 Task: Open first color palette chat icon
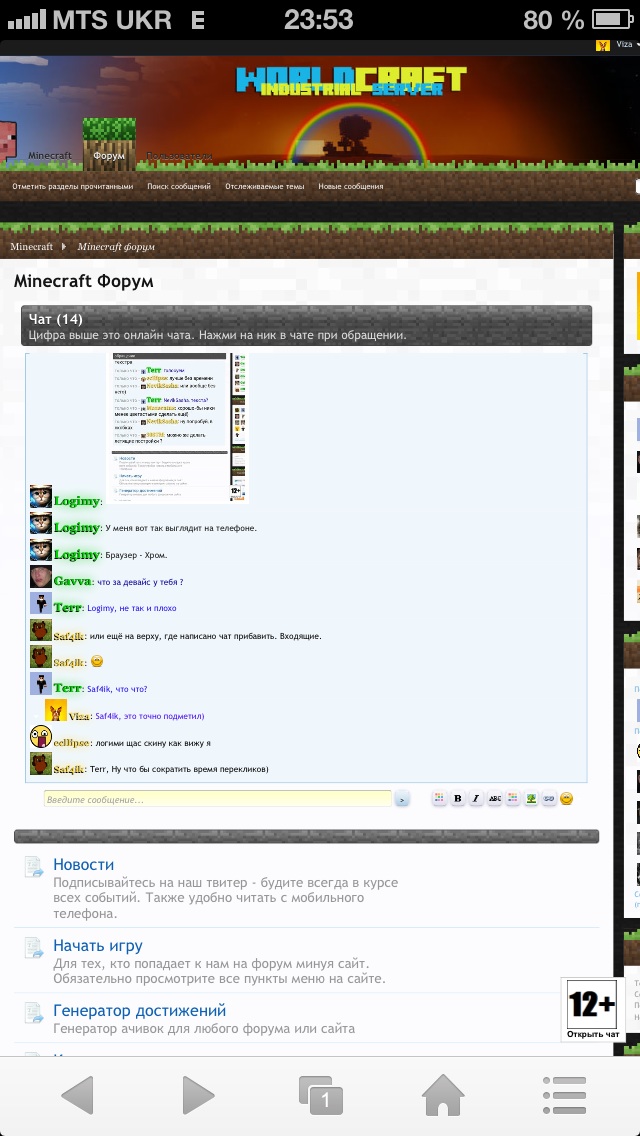[x=439, y=798]
